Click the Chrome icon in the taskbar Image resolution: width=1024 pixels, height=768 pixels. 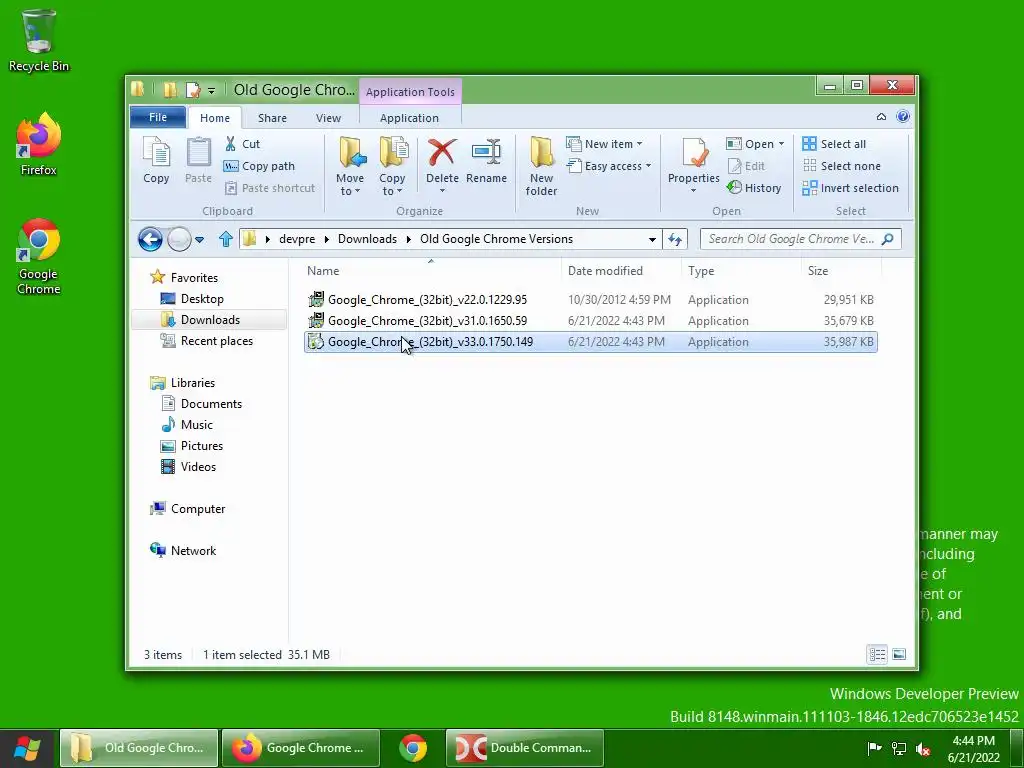413,748
